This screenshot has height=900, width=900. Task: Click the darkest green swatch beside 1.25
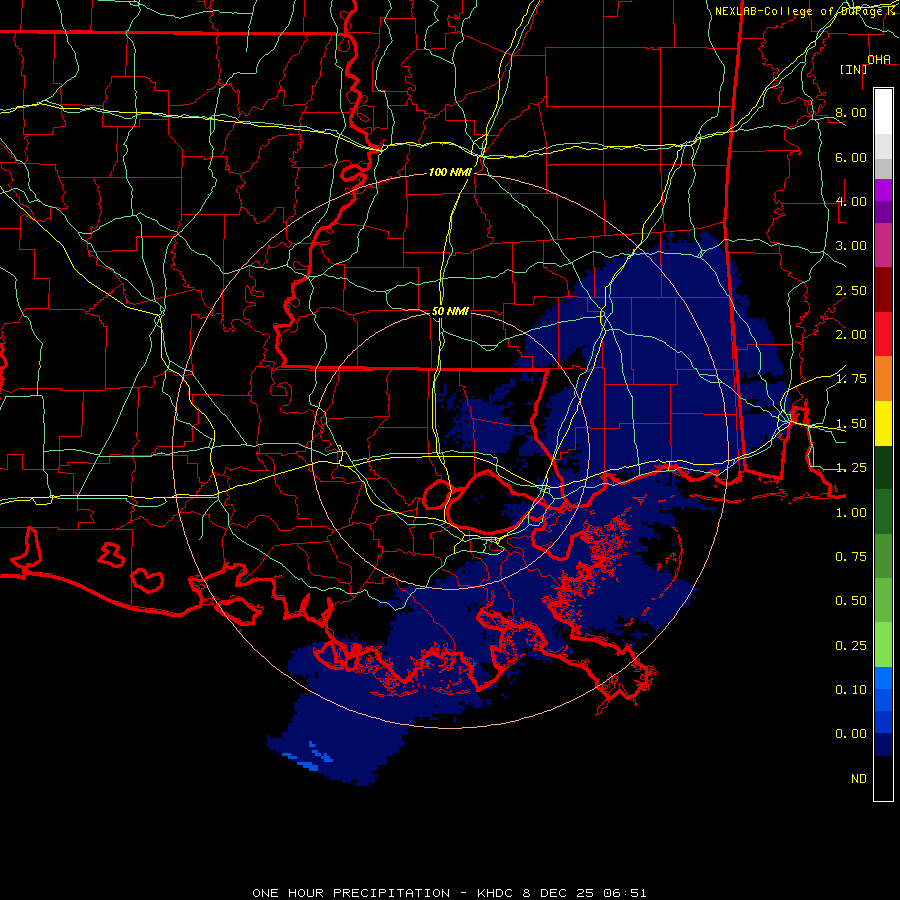pyautogui.click(x=883, y=468)
